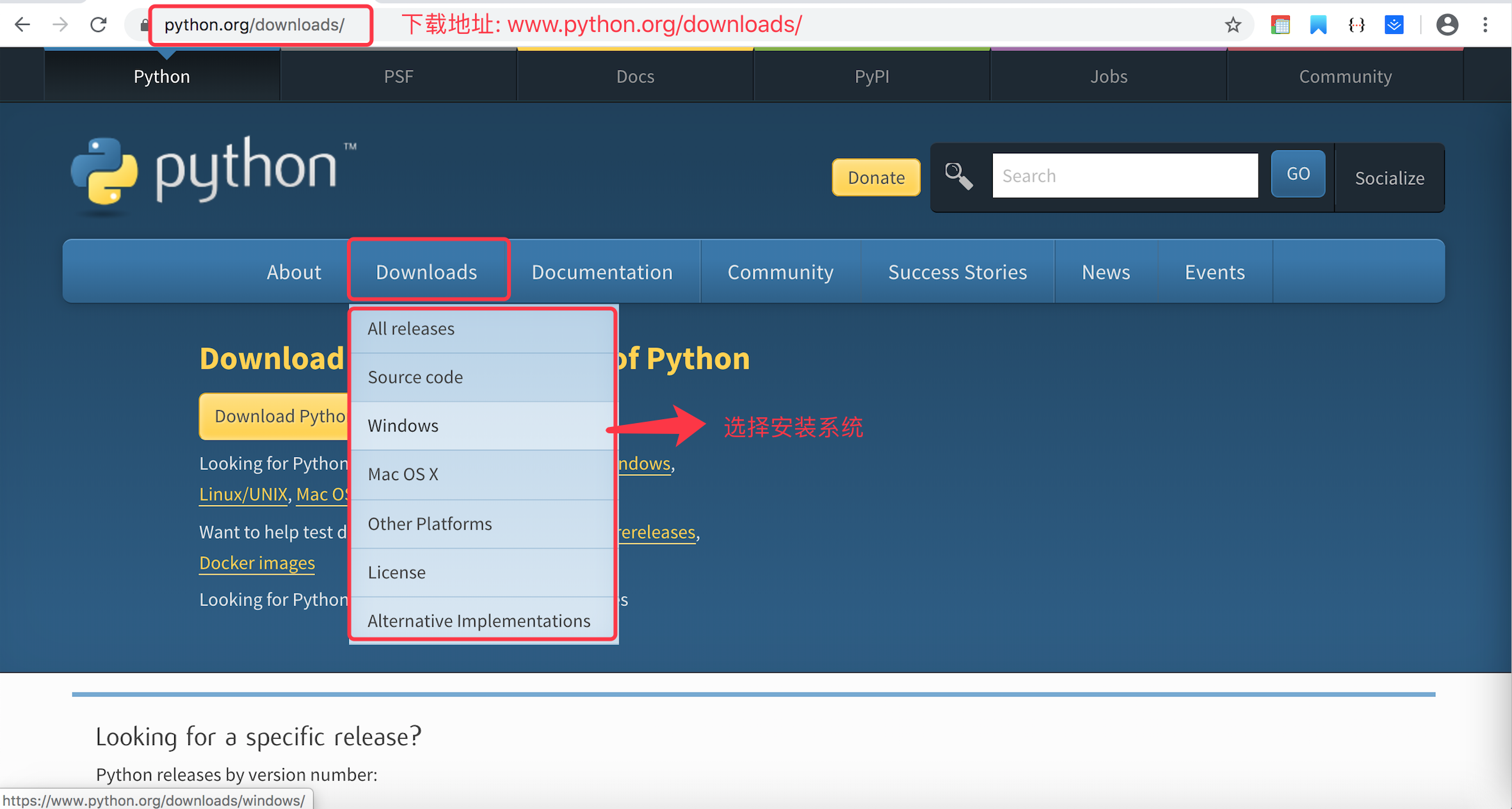Click the GO search button
1512x809 pixels.
(1298, 174)
